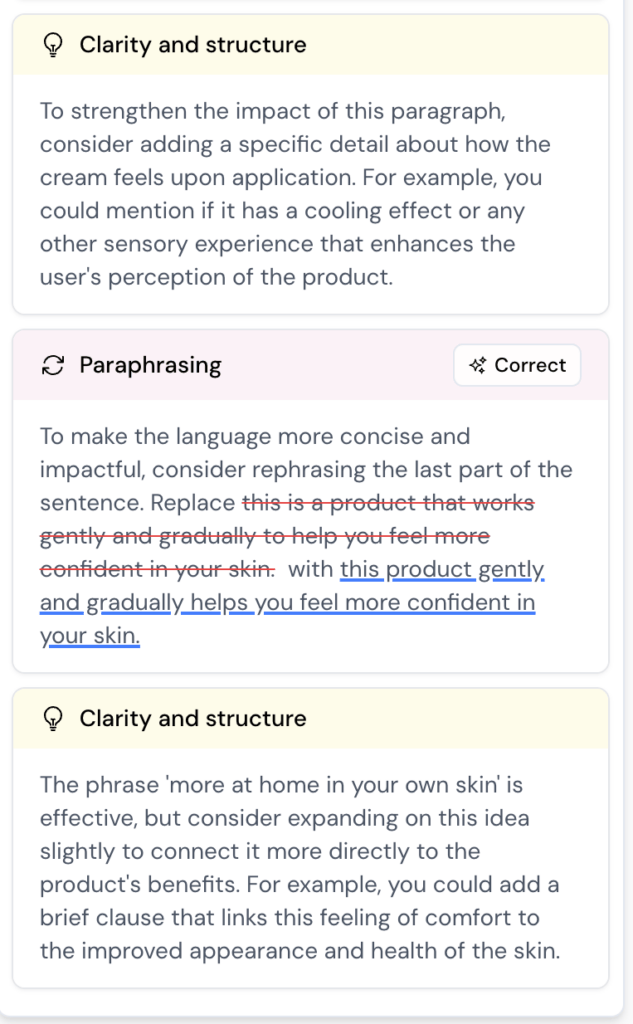Click the lightbulb icon on the 'own skin' suggestion
Viewport: 633px width, 1024px height.
click(x=54, y=719)
